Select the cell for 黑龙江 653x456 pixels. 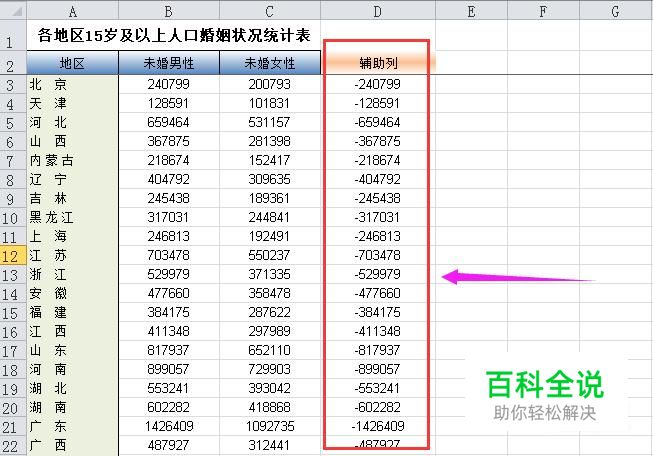tap(72, 218)
